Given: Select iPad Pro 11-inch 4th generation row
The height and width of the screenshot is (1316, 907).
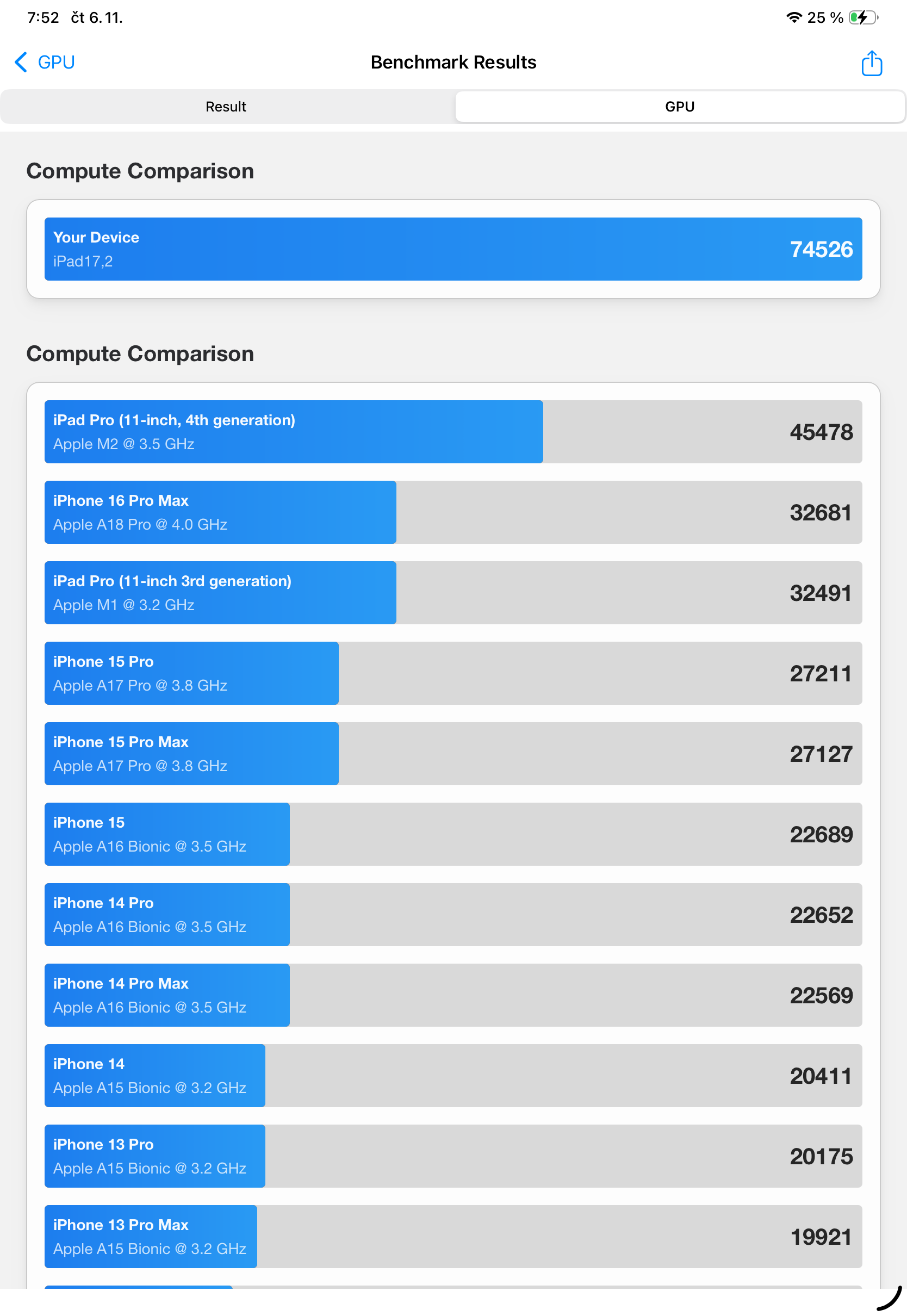Looking at the screenshot, I should [x=453, y=432].
